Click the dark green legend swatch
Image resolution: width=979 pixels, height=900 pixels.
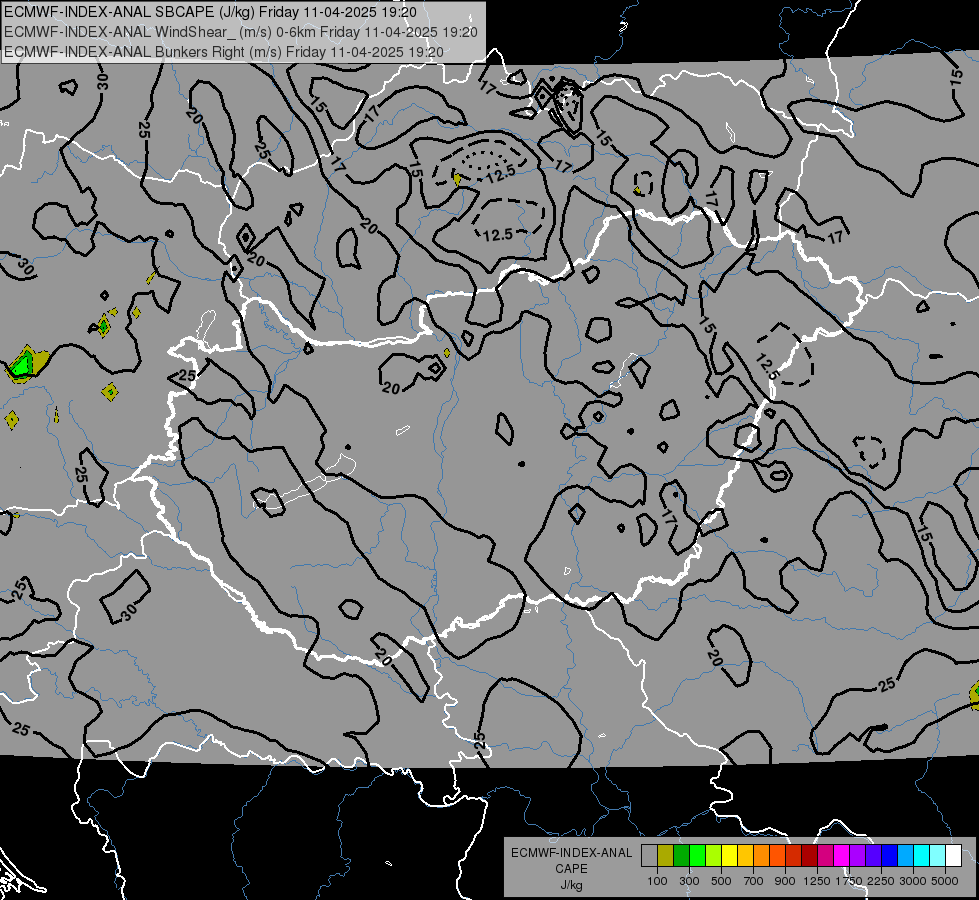coord(681,855)
